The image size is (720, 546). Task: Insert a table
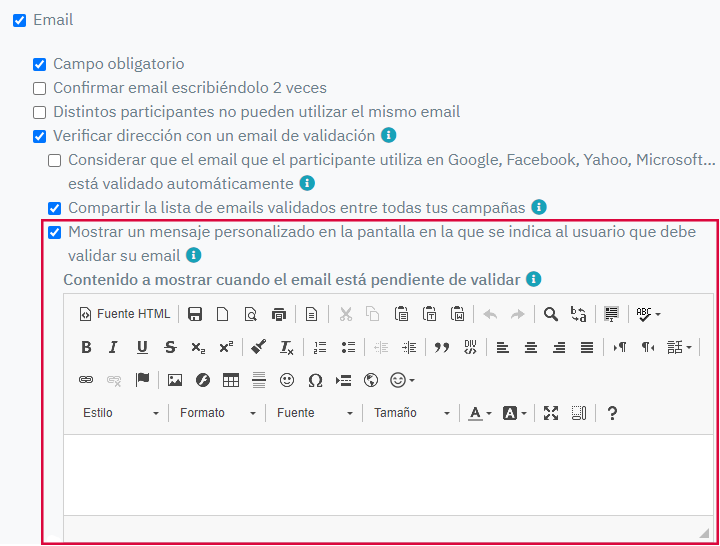[231, 380]
